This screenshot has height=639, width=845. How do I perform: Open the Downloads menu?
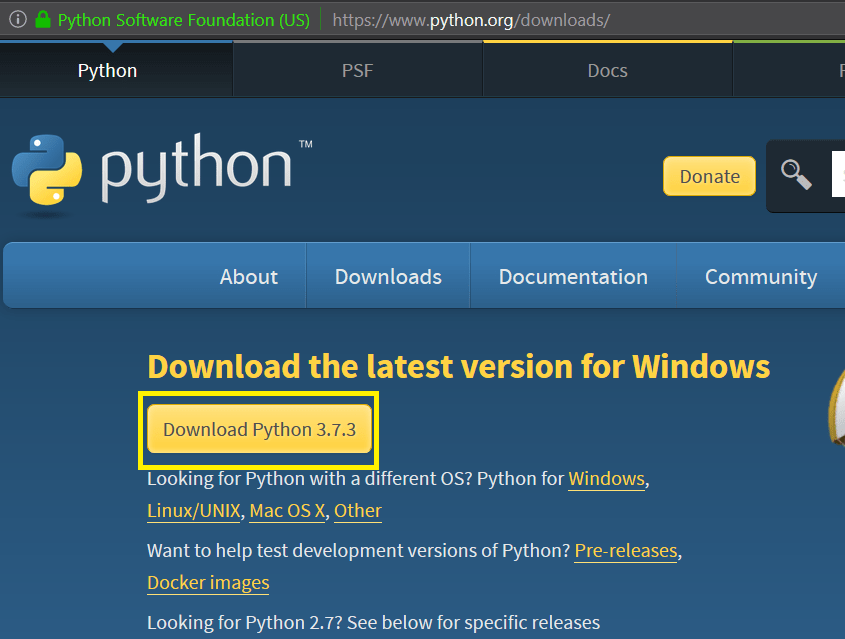click(388, 276)
